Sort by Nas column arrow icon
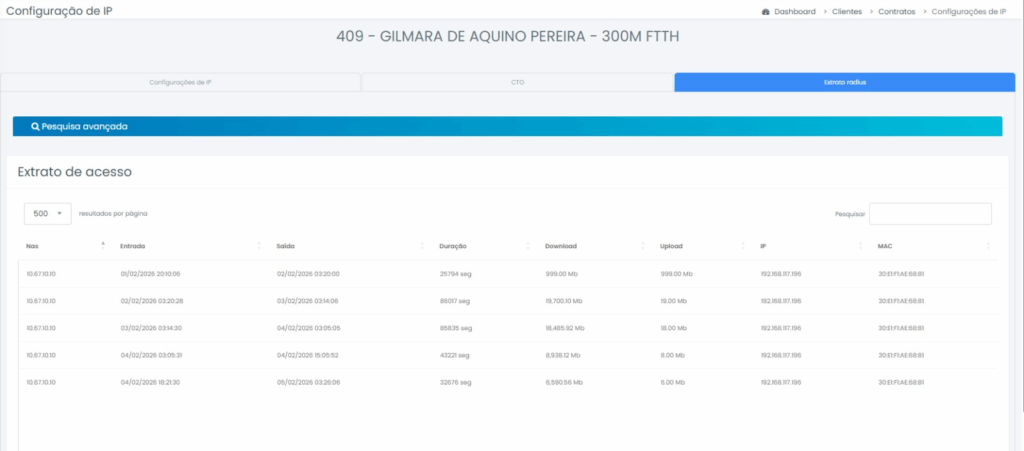Viewport: 1024px width, 451px height. [103, 245]
